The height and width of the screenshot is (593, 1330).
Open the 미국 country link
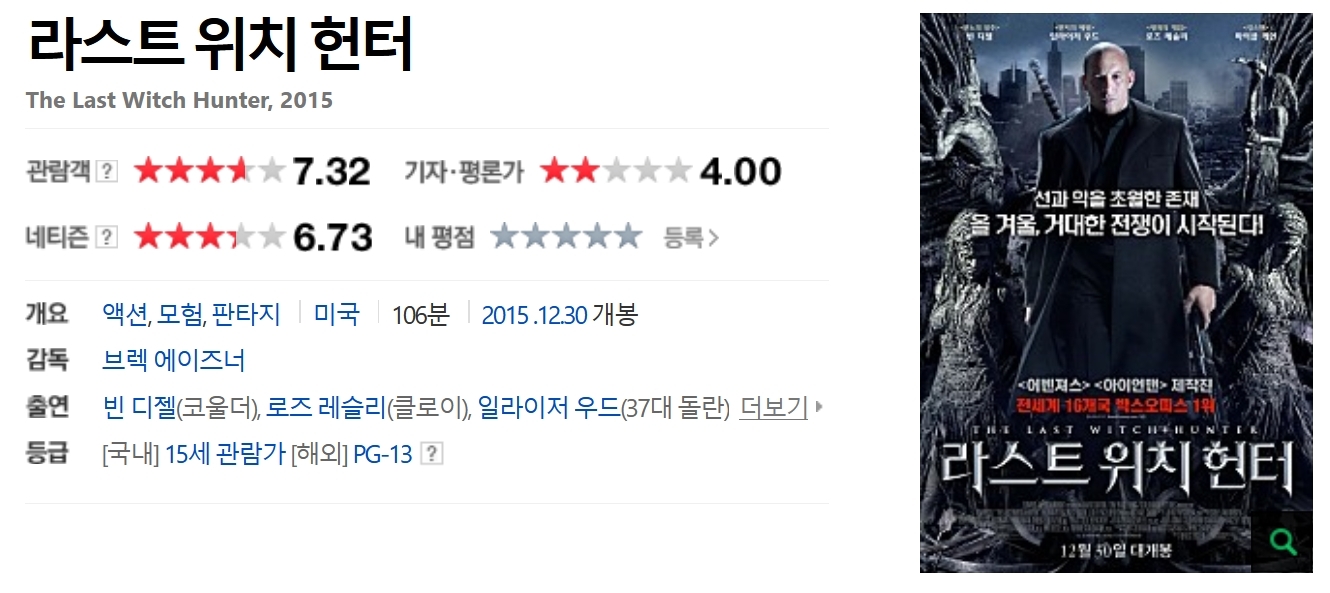pyautogui.click(x=337, y=314)
